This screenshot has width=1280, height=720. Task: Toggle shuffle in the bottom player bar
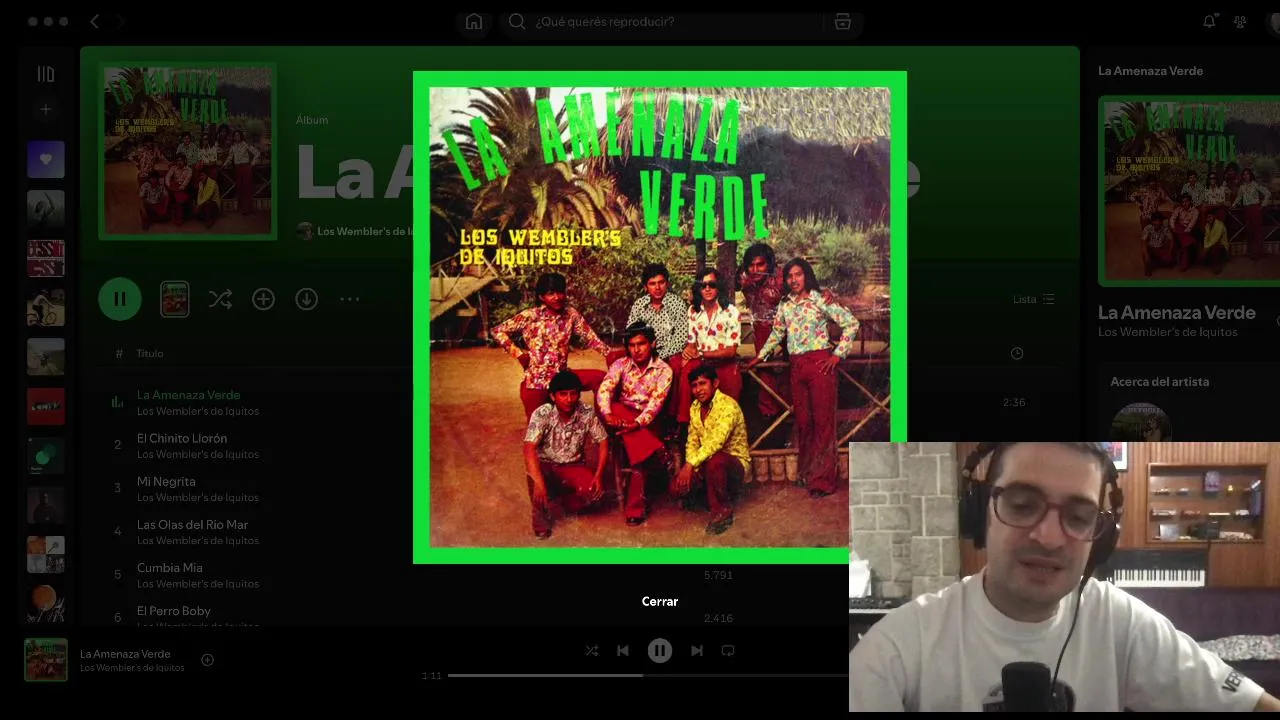click(592, 650)
